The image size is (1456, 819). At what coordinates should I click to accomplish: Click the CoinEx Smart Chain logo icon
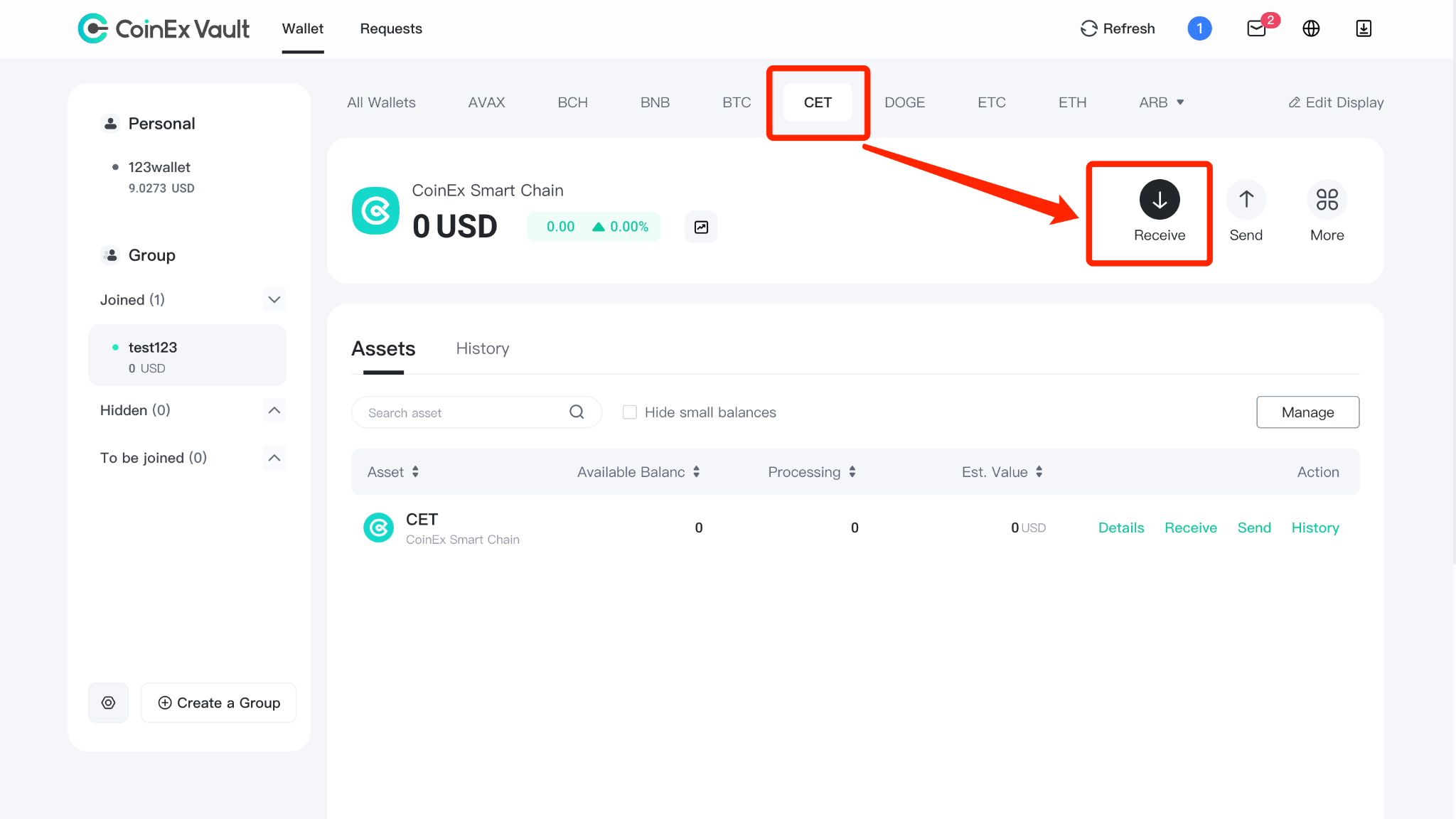coord(375,210)
